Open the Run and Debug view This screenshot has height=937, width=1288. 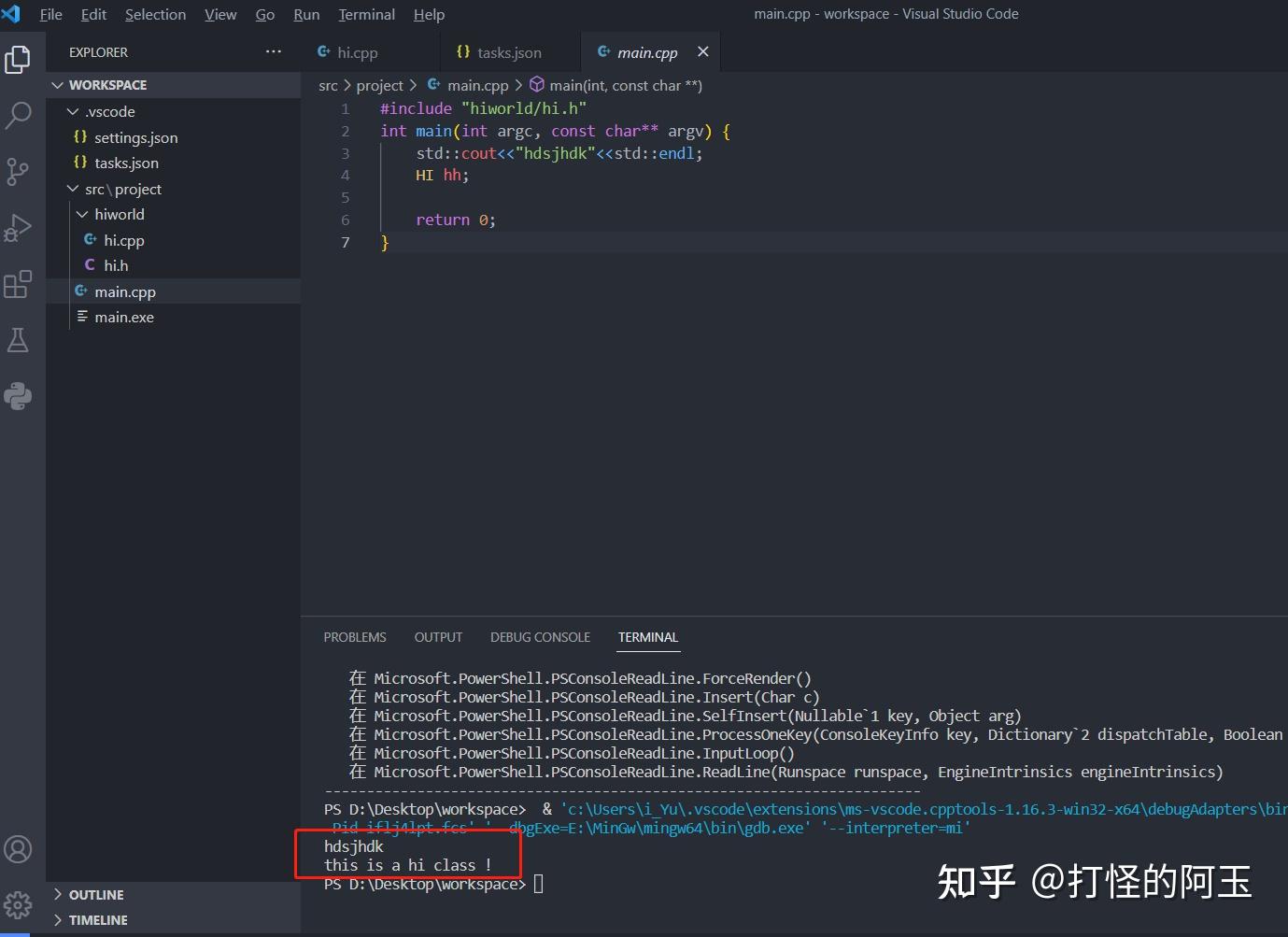(19, 227)
